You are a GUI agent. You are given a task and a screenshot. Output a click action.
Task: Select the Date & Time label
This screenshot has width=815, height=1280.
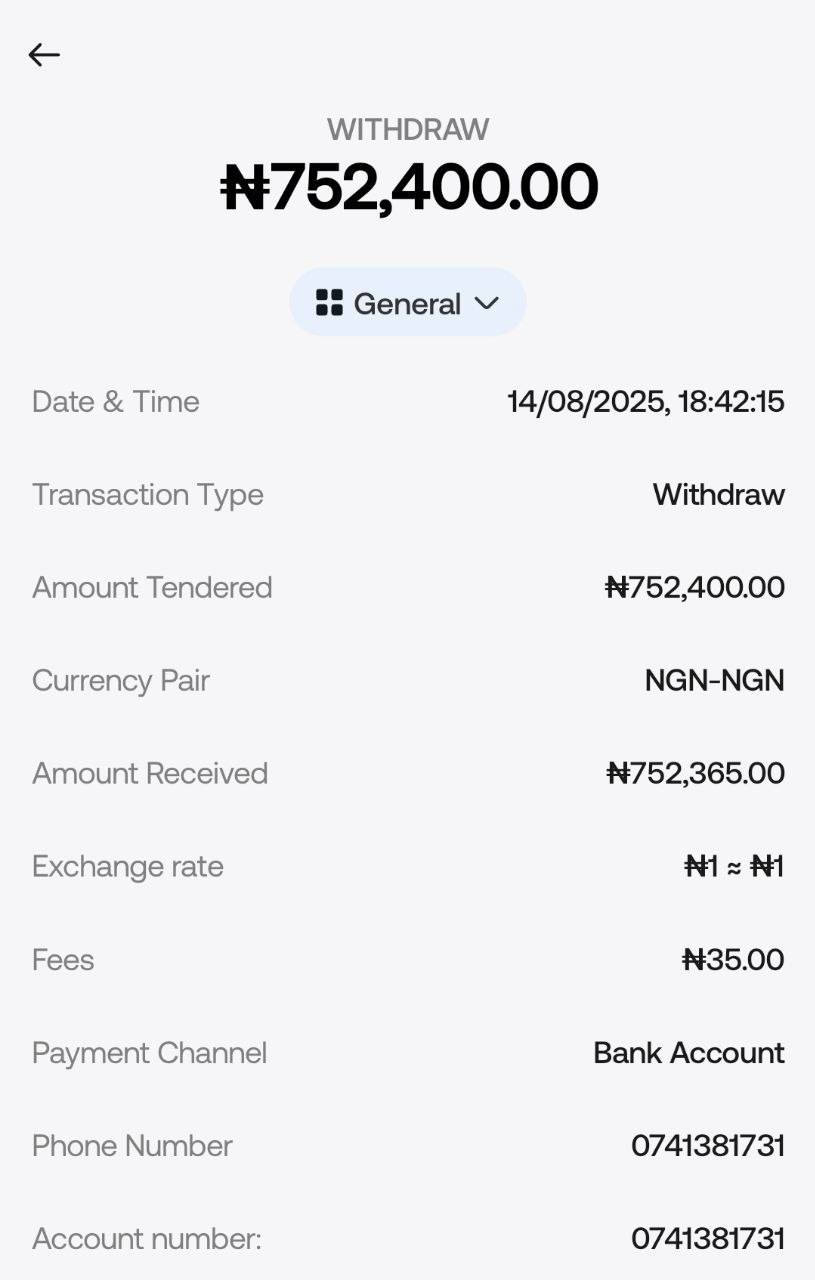pos(116,402)
